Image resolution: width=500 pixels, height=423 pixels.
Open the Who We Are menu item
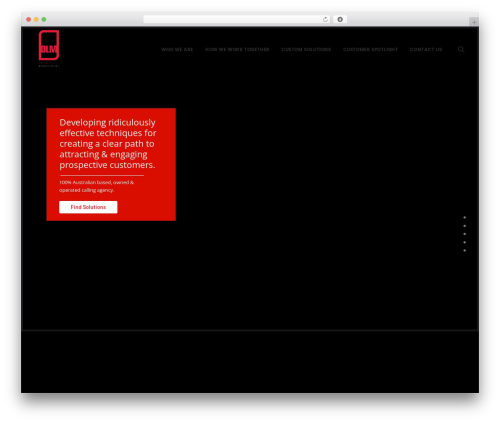tap(177, 49)
